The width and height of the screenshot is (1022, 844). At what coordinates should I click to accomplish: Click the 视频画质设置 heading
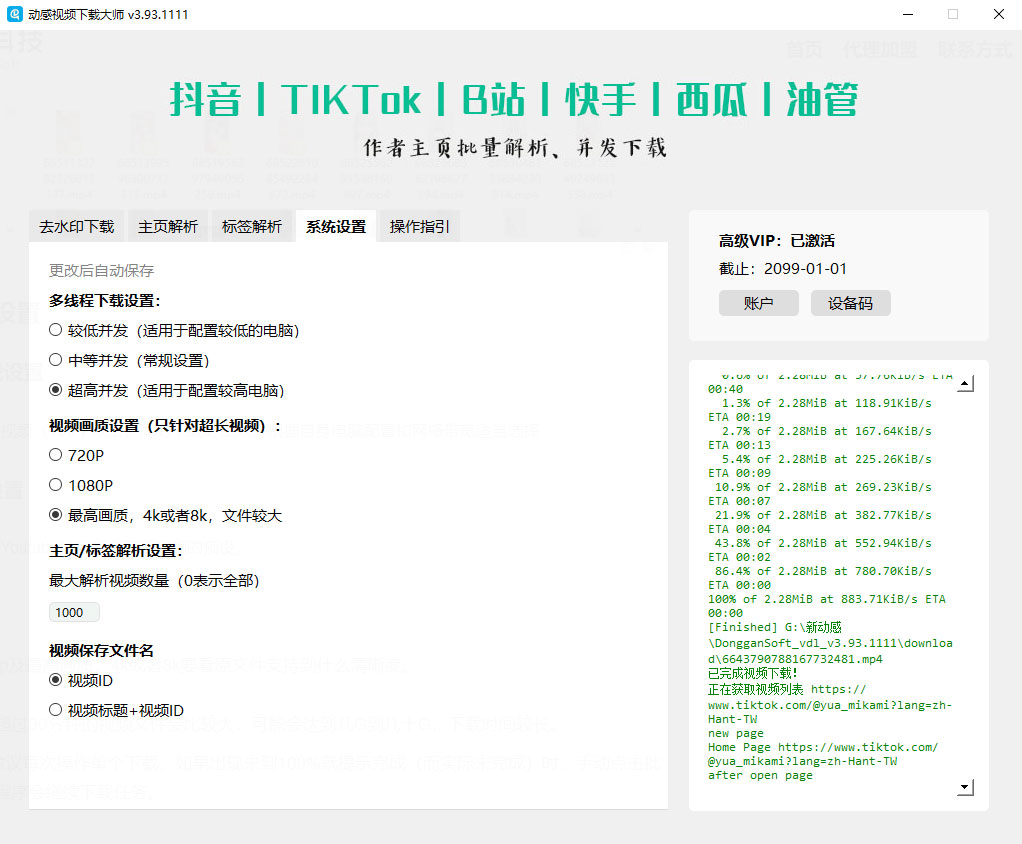pos(165,426)
